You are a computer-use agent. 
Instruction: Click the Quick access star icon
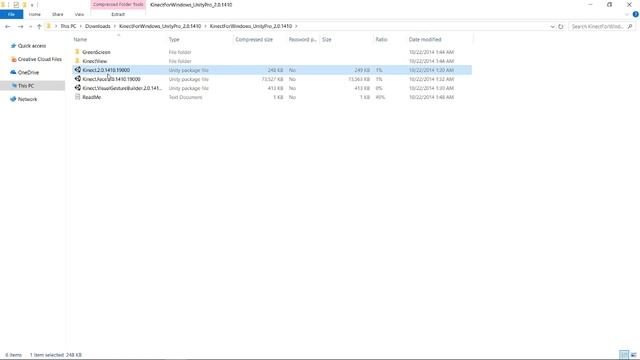point(13,46)
